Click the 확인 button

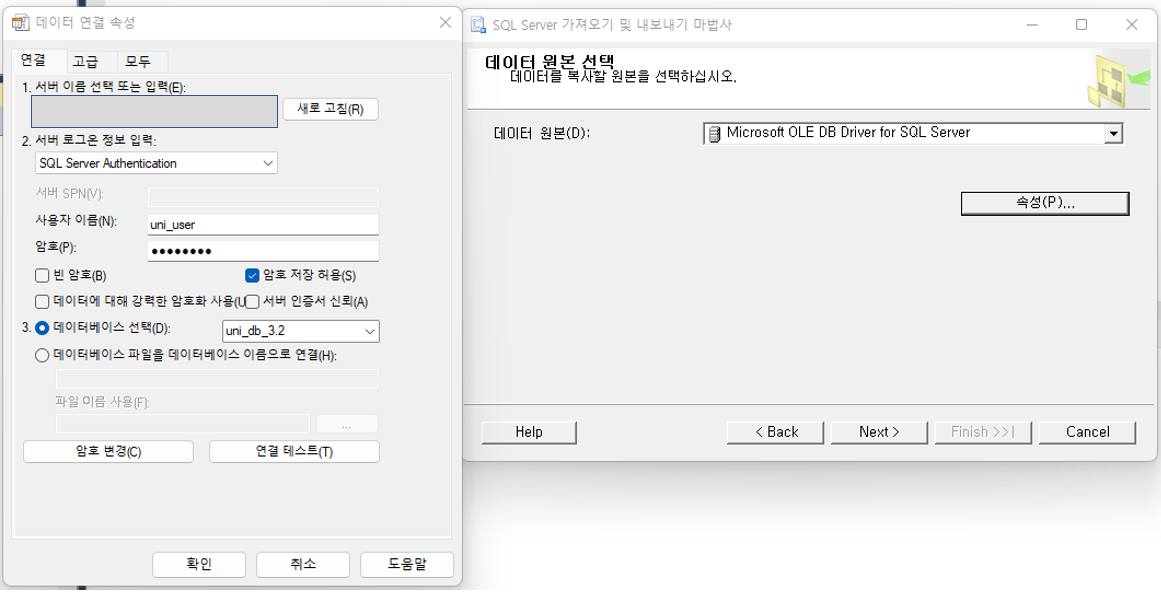pos(199,565)
